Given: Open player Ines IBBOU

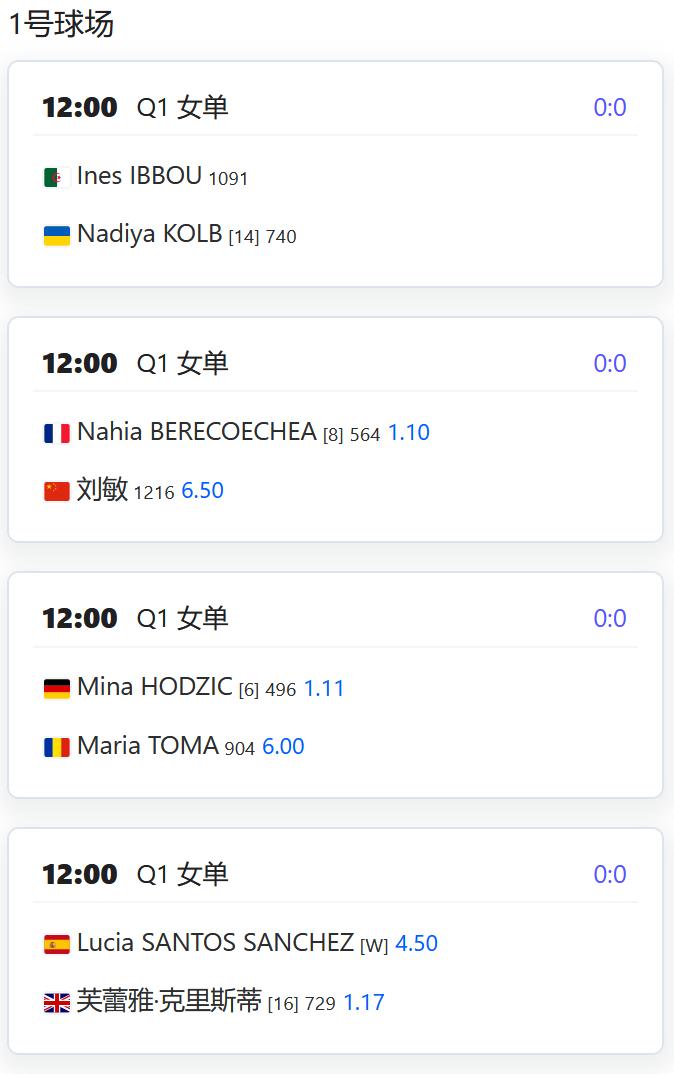Looking at the screenshot, I should (x=139, y=176).
